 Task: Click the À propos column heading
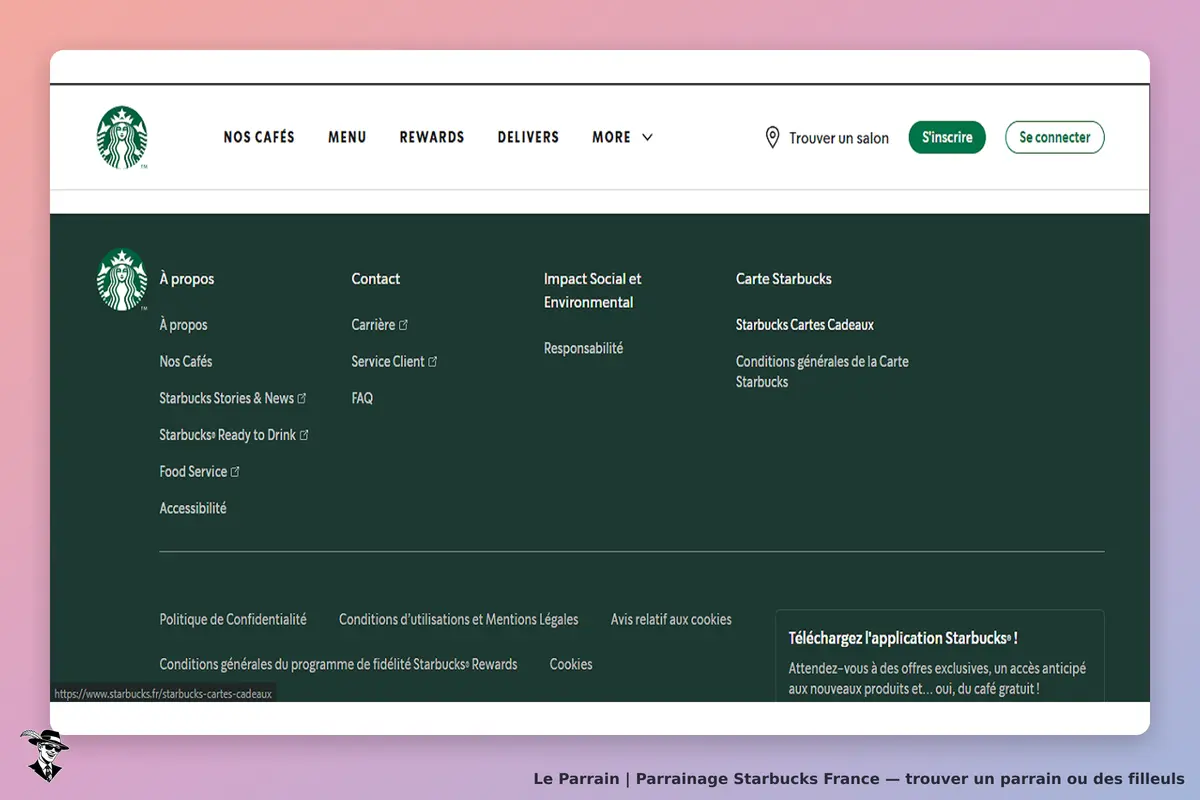pyautogui.click(x=187, y=279)
